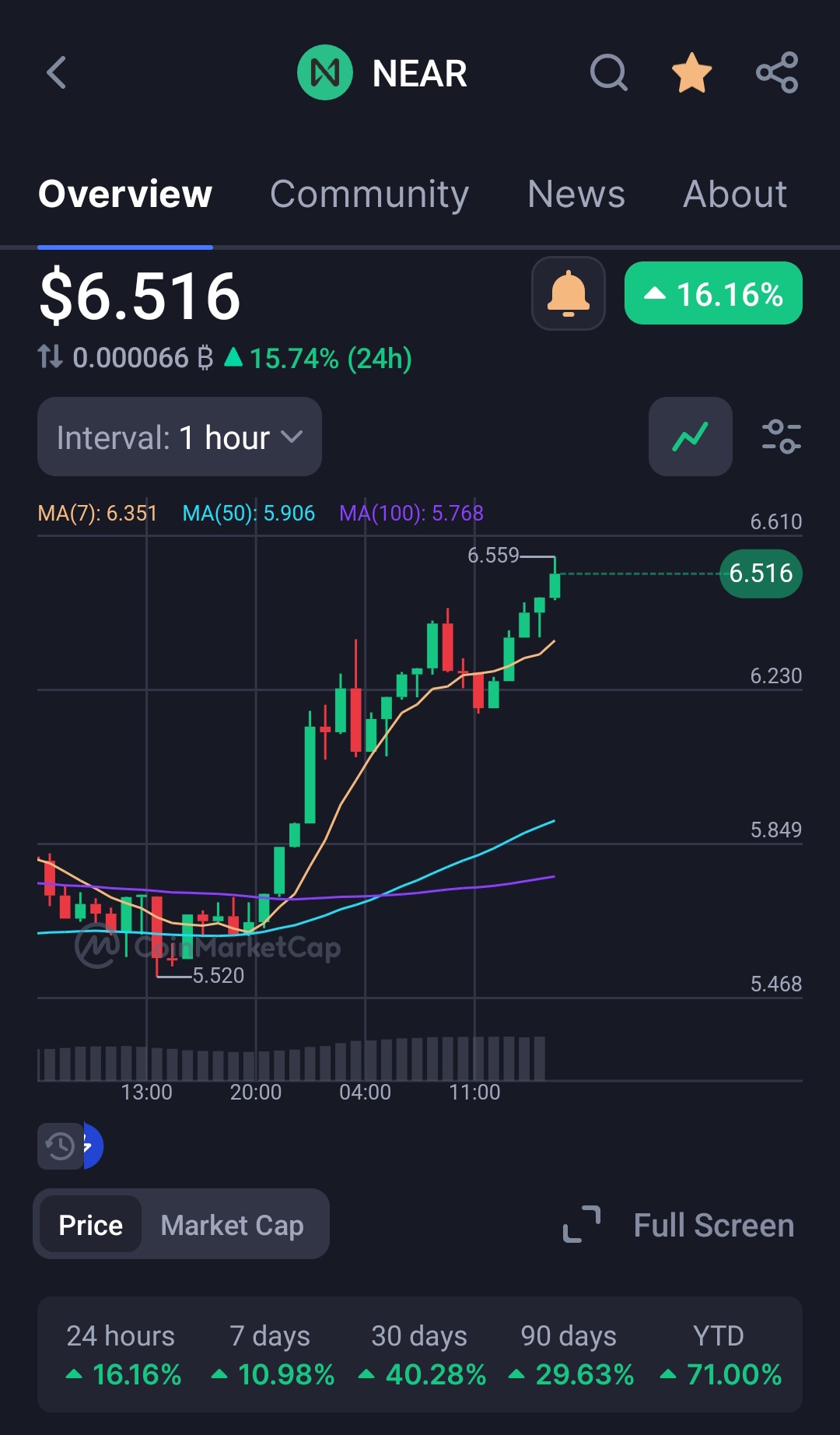Go back using the back arrow
Screen dimensions: 840x1435
click(56, 73)
